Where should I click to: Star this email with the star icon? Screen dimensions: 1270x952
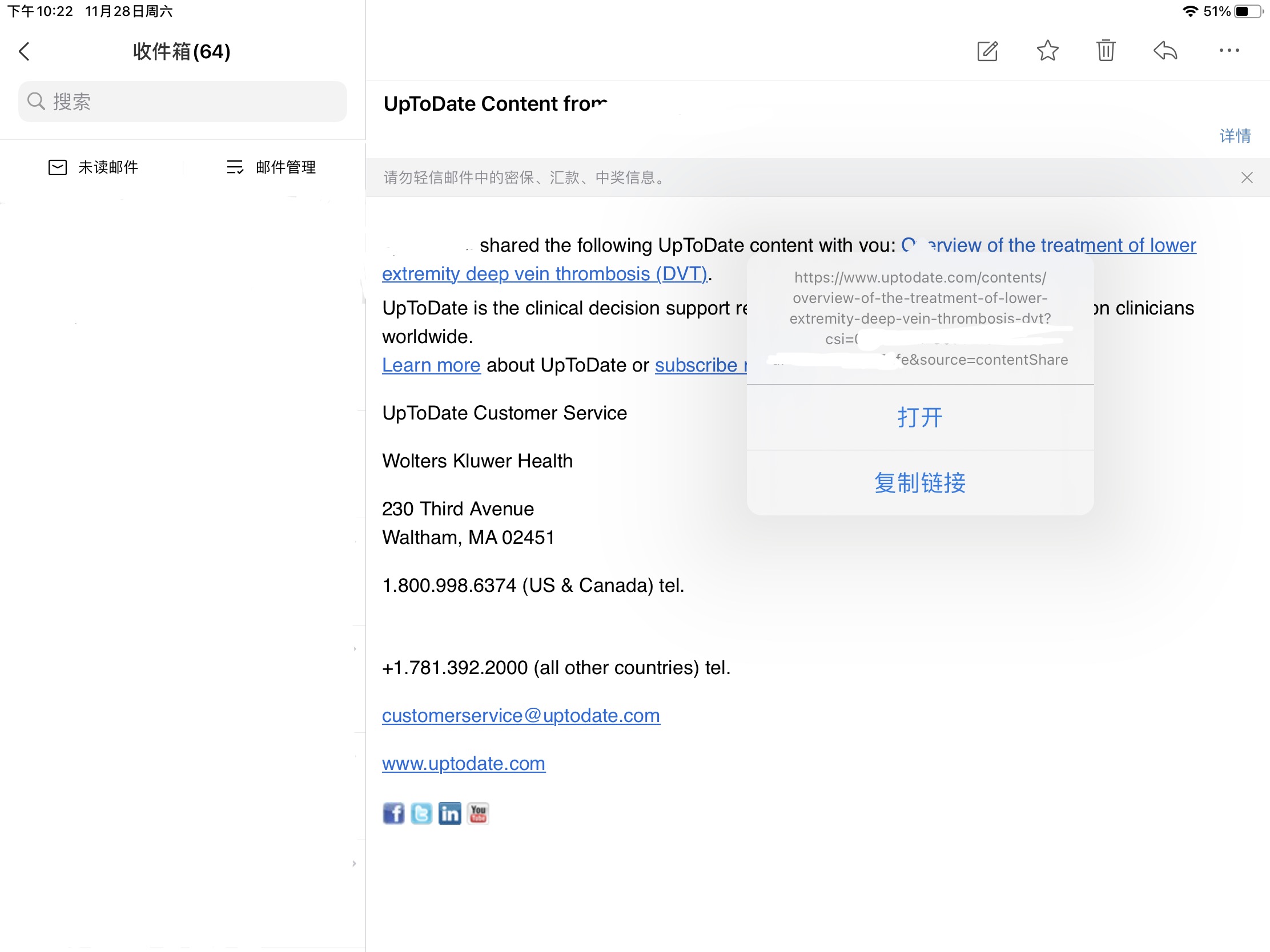click(1047, 50)
